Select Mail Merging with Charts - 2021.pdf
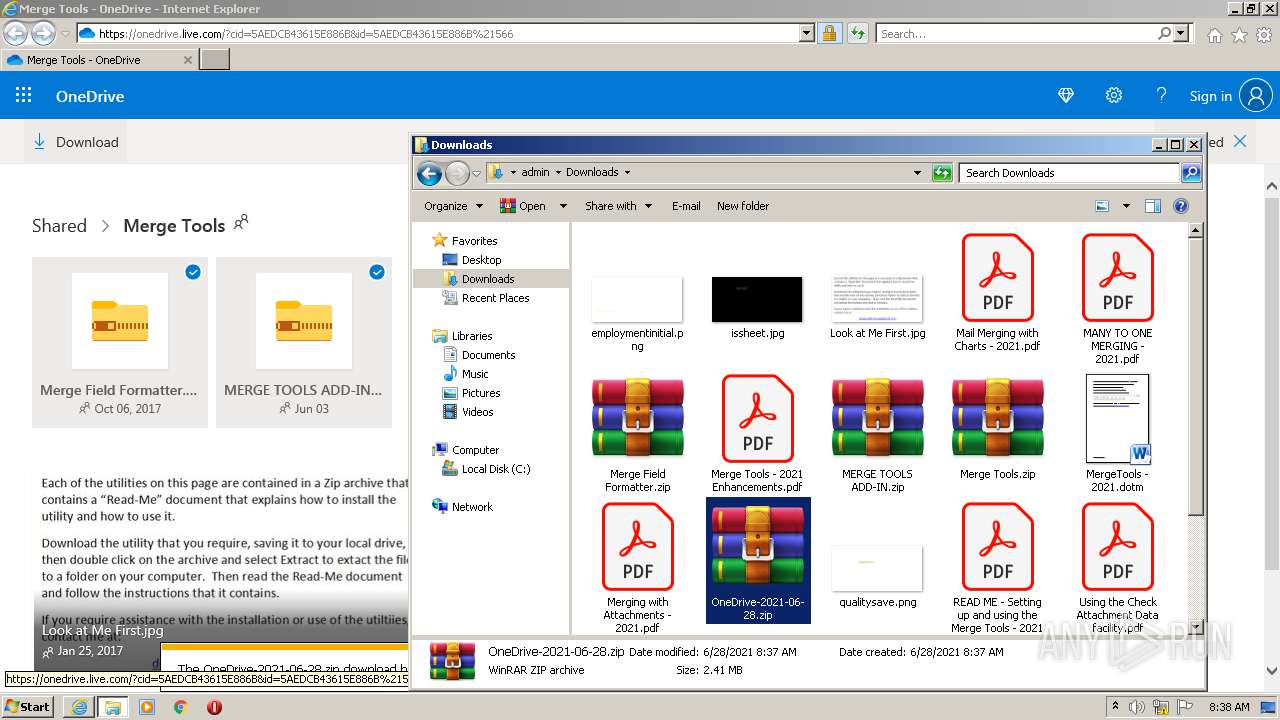 [x=997, y=293]
